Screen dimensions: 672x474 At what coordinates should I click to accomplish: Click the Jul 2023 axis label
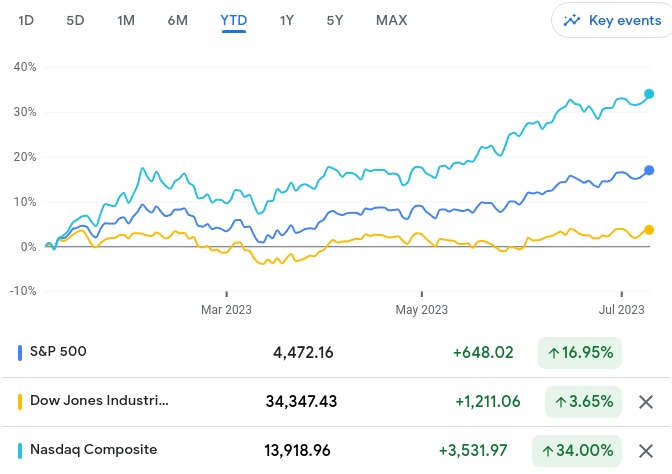click(621, 309)
